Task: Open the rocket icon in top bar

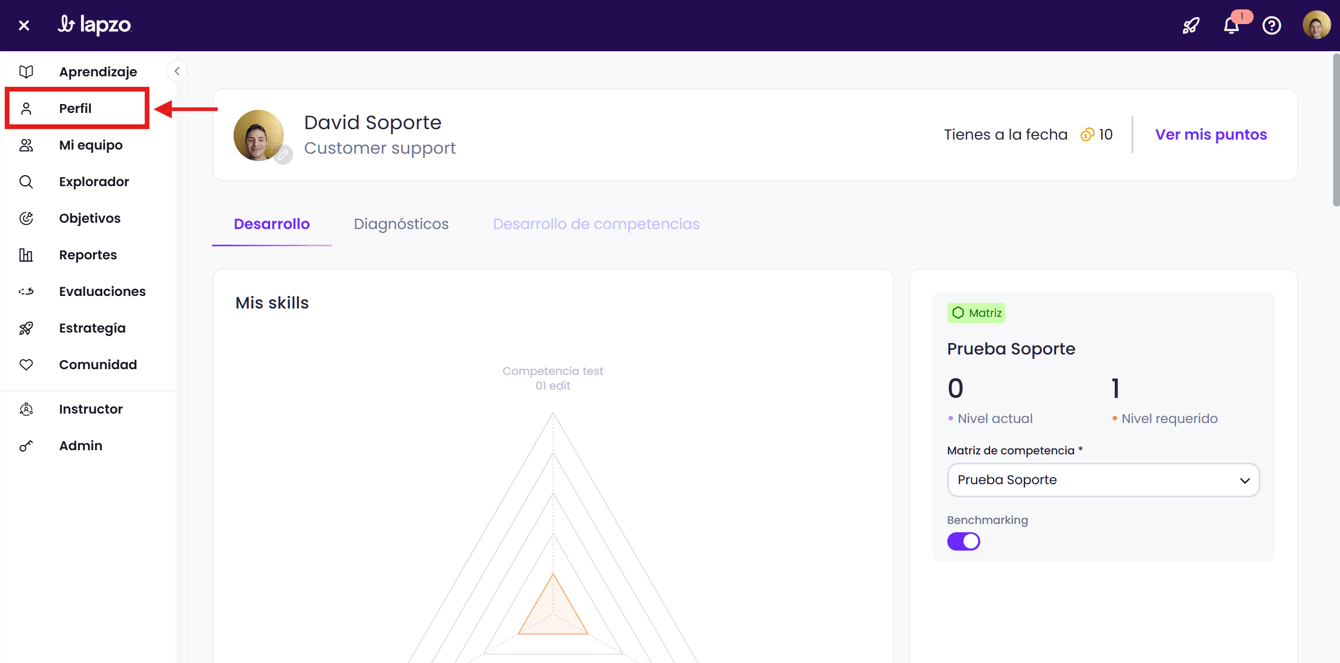Action: point(1190,26)
